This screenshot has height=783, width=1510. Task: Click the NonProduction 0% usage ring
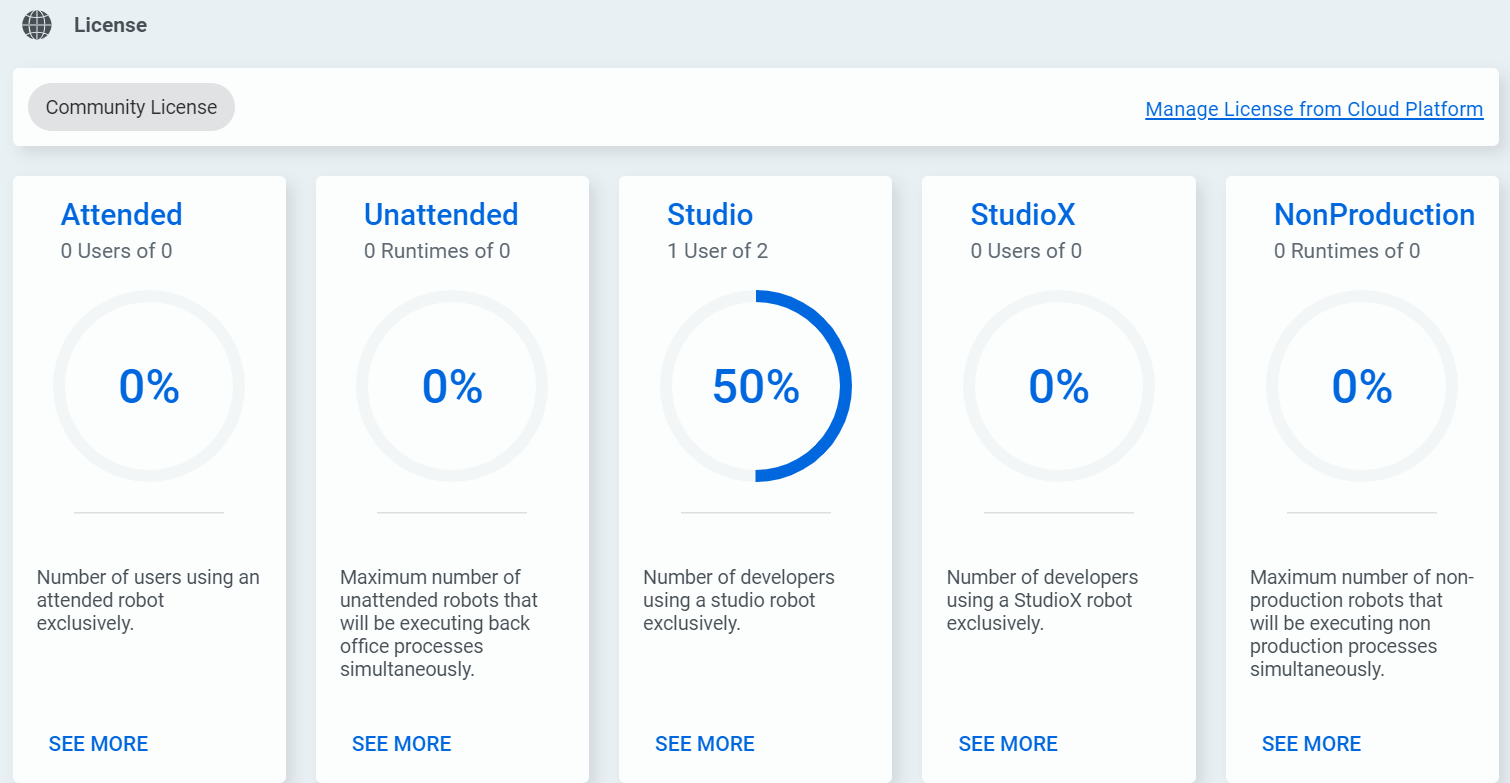[1362, 386]
